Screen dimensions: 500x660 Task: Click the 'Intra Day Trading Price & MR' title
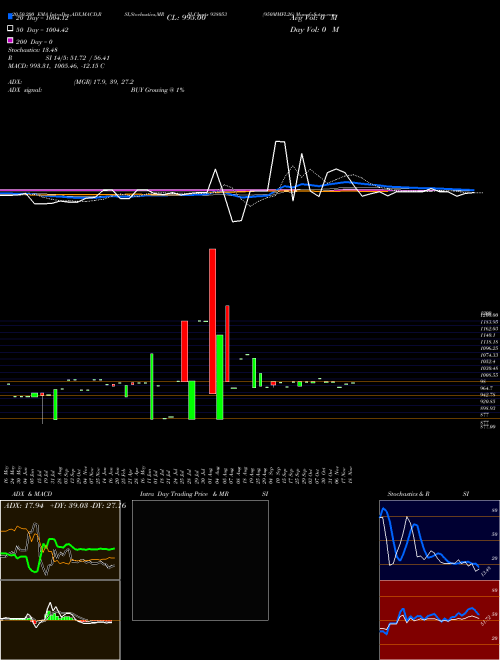click(184, 494)
